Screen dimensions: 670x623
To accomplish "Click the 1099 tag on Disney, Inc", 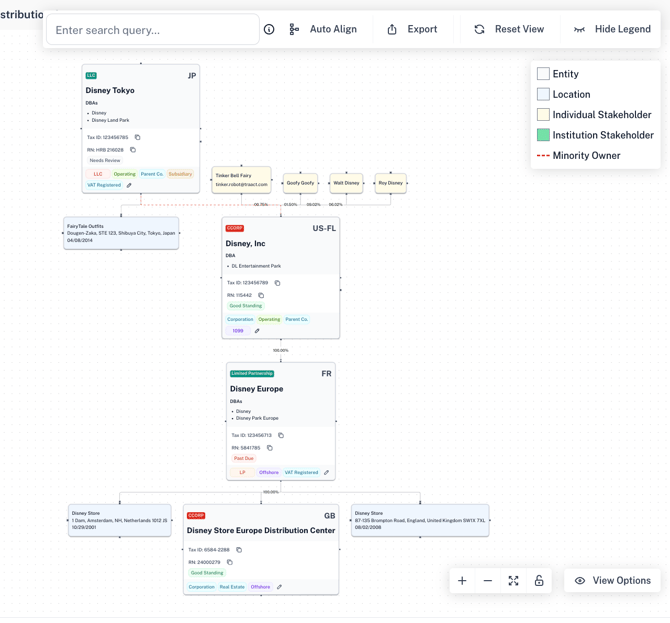I will [x=238, y=331].
